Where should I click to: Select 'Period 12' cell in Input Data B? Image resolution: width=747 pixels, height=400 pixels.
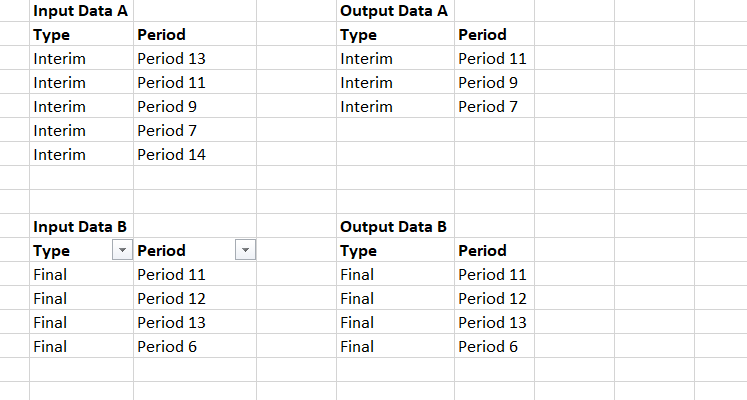171,299
